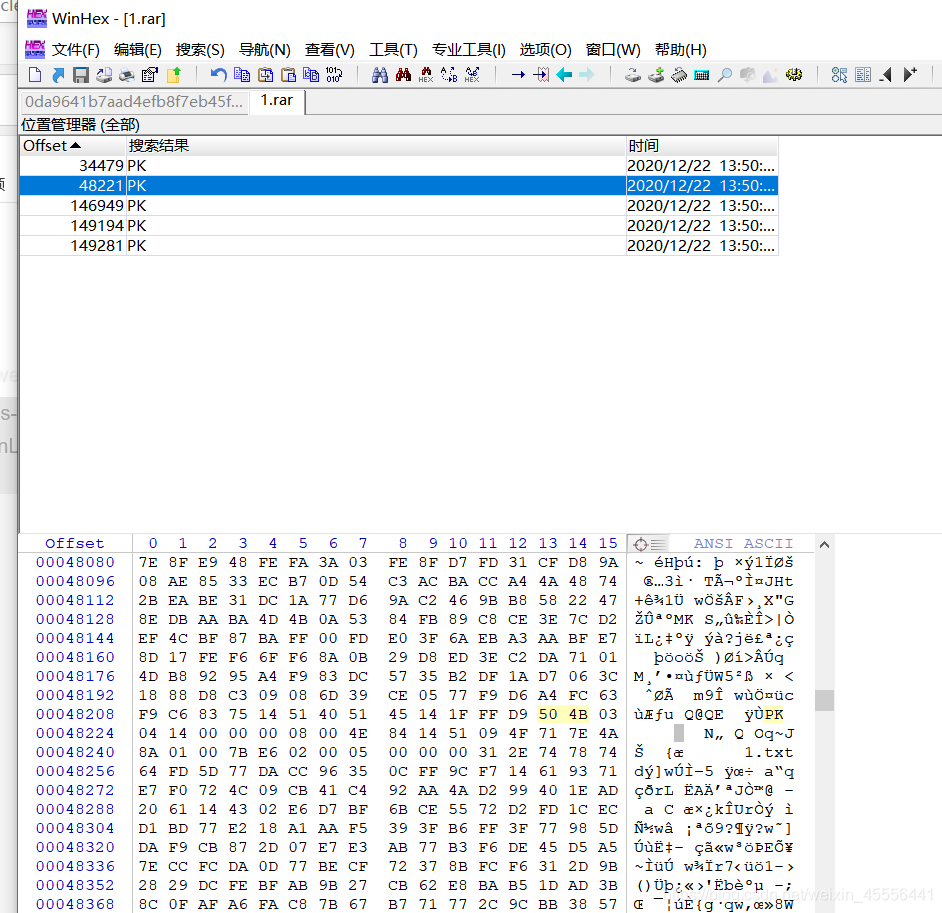Click the Open Disk icon
This screenshot has width=942, height=913.
point(633,75)
